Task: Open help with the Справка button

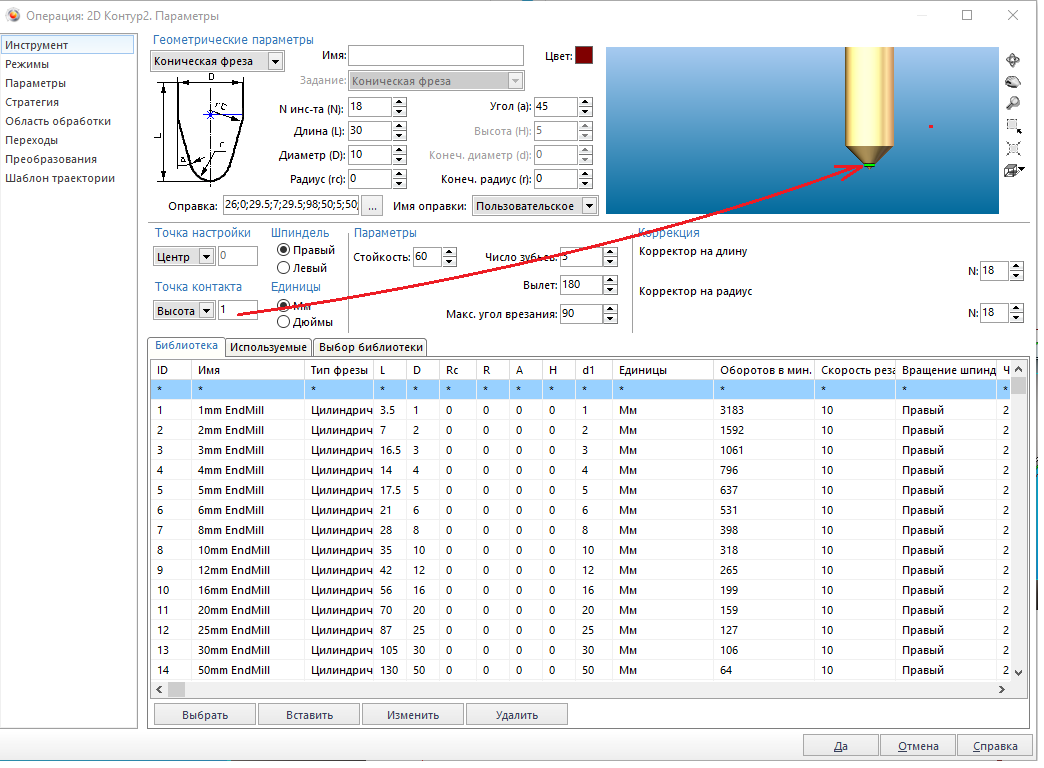Action: point(995,746)
